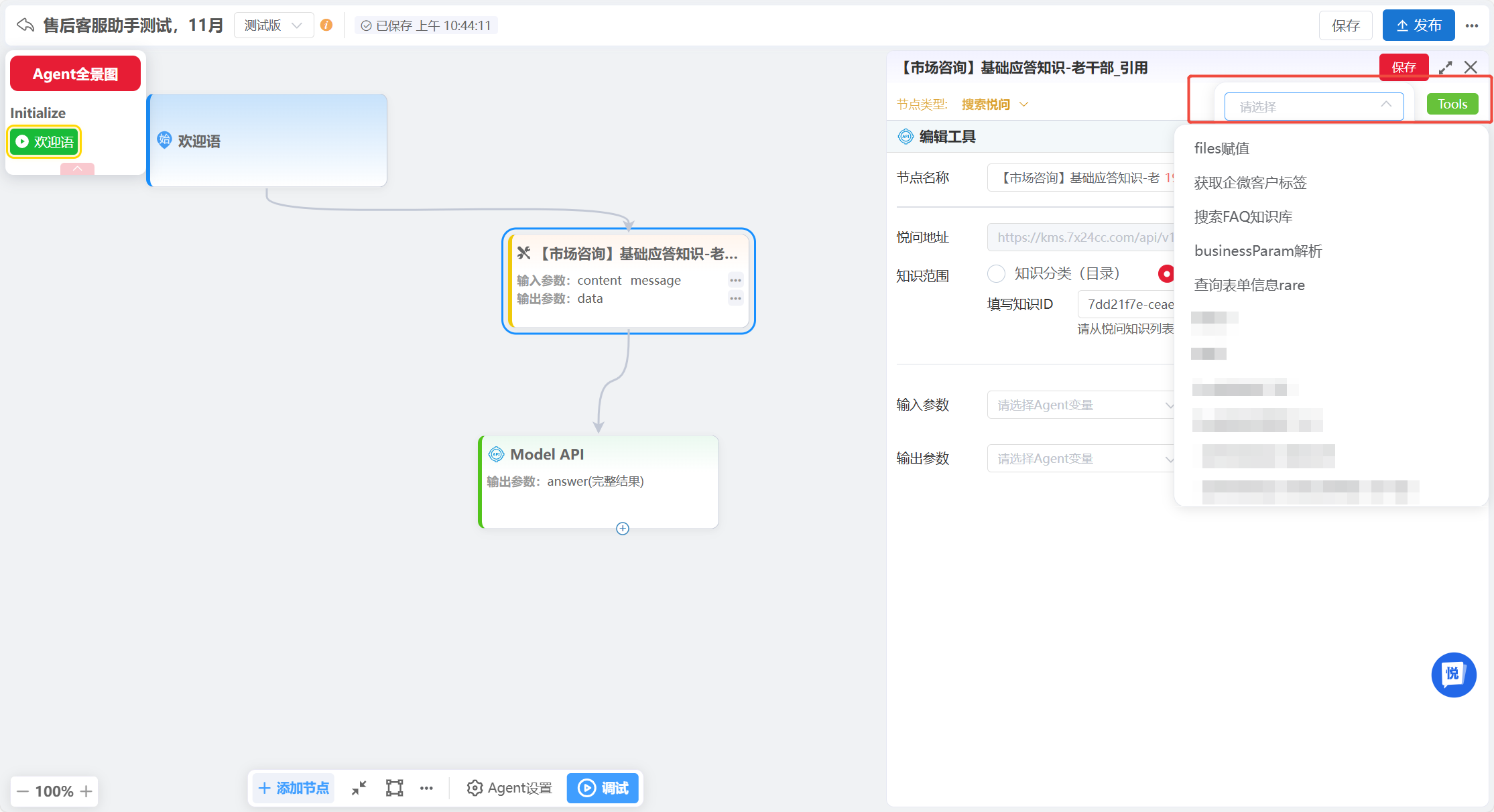
Task: Click the collapse canvas arrows icon
Action: (x=359, y=788)
